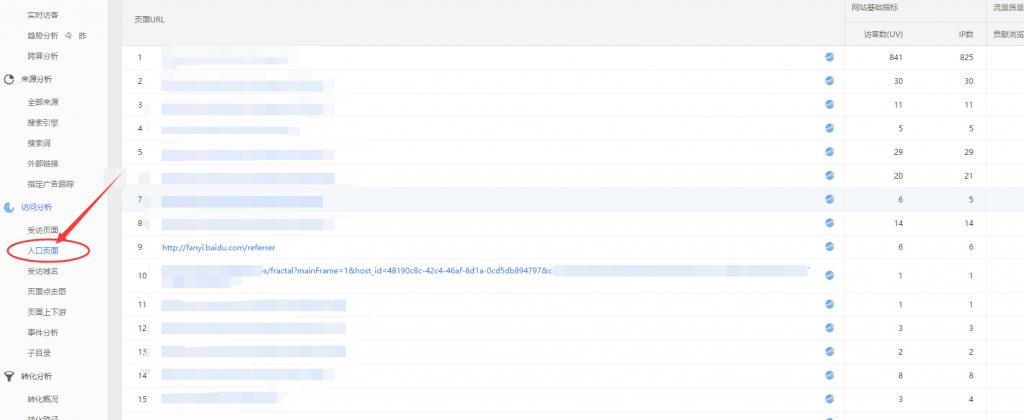This screenshot has height=420, width=1024.
Task: Collapse the 转化分析 sidebar section
Action: 37,376
